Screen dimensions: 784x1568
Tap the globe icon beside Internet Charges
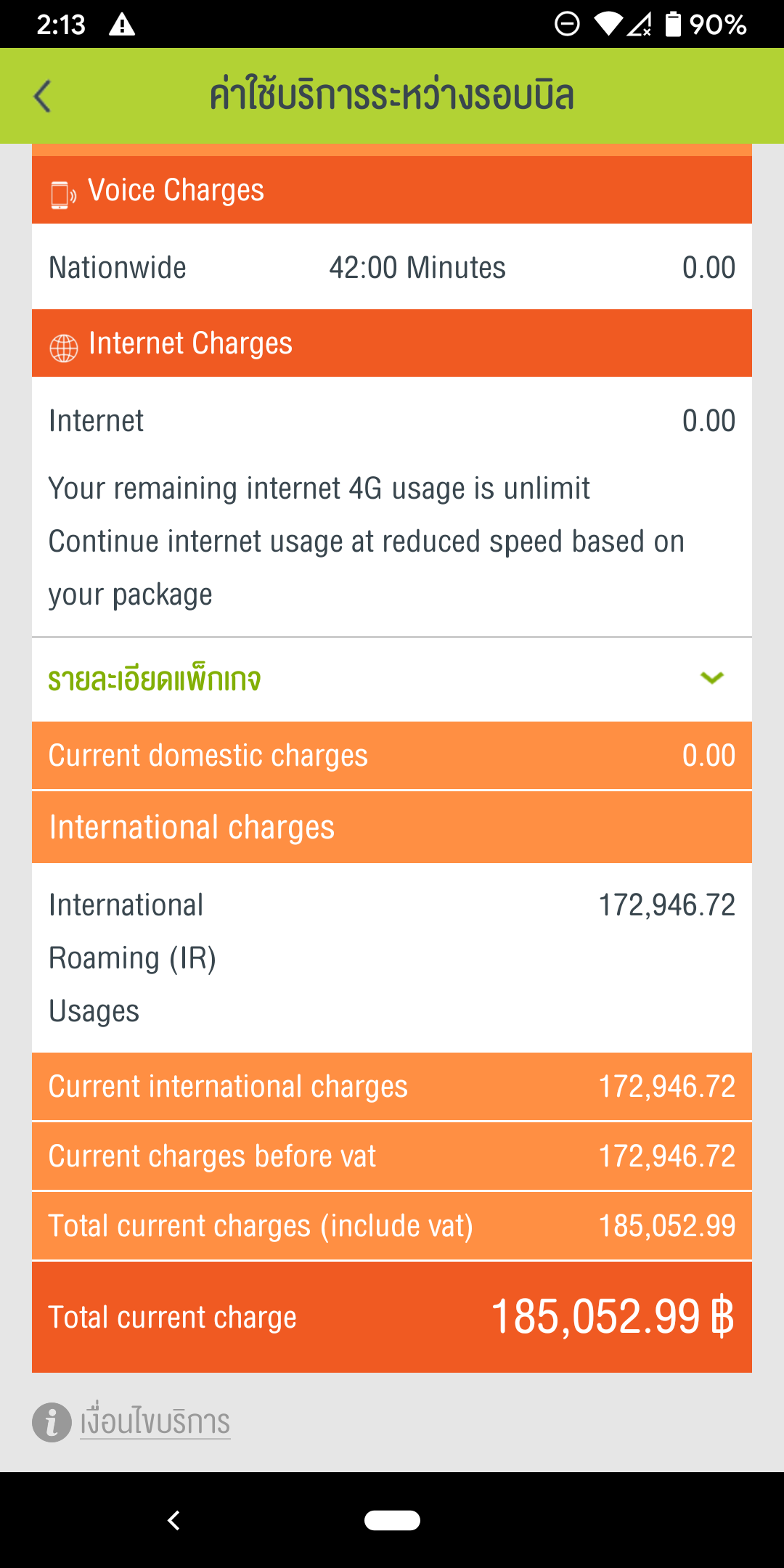point(63,348)
